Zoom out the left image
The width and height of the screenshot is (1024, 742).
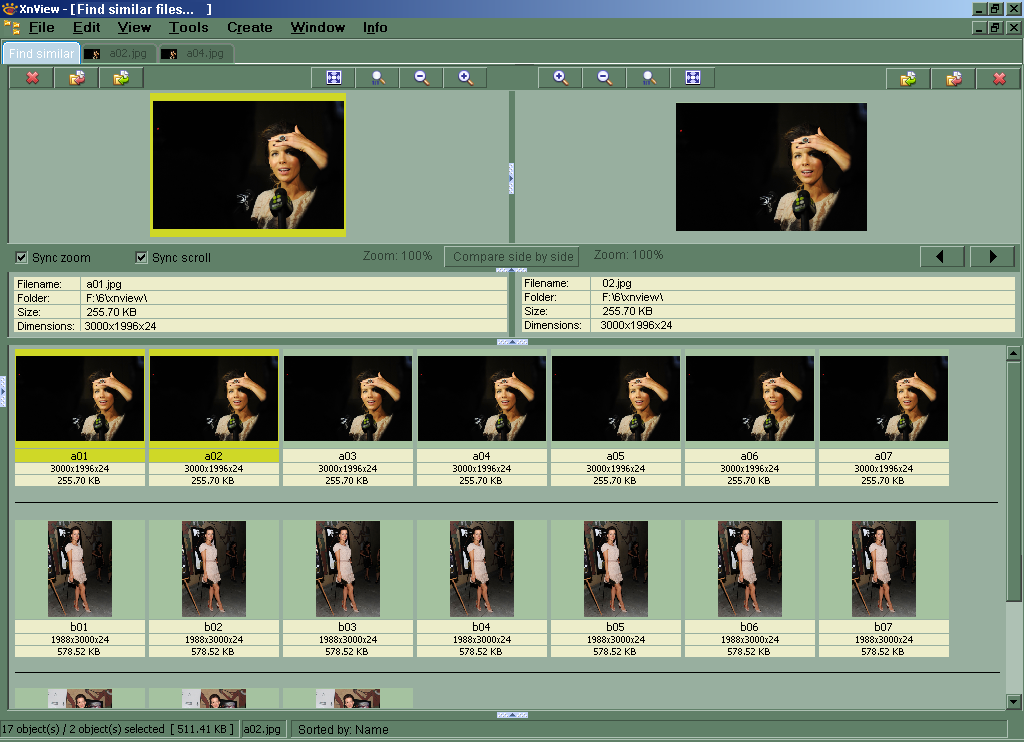[x=422, y=78]
